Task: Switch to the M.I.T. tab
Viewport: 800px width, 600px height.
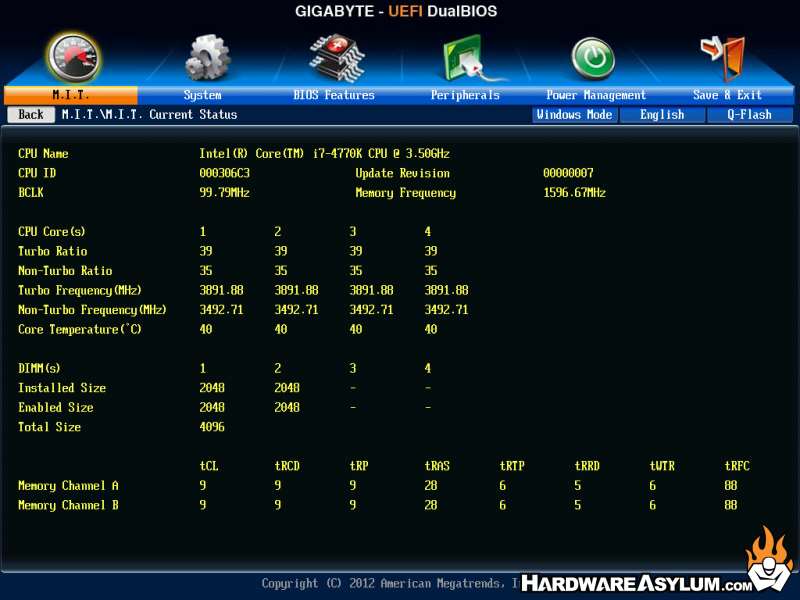Action: tap(70, 95)
